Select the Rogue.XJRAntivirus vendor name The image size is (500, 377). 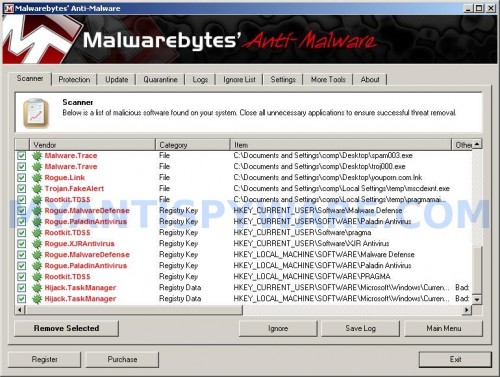[79, 244]
